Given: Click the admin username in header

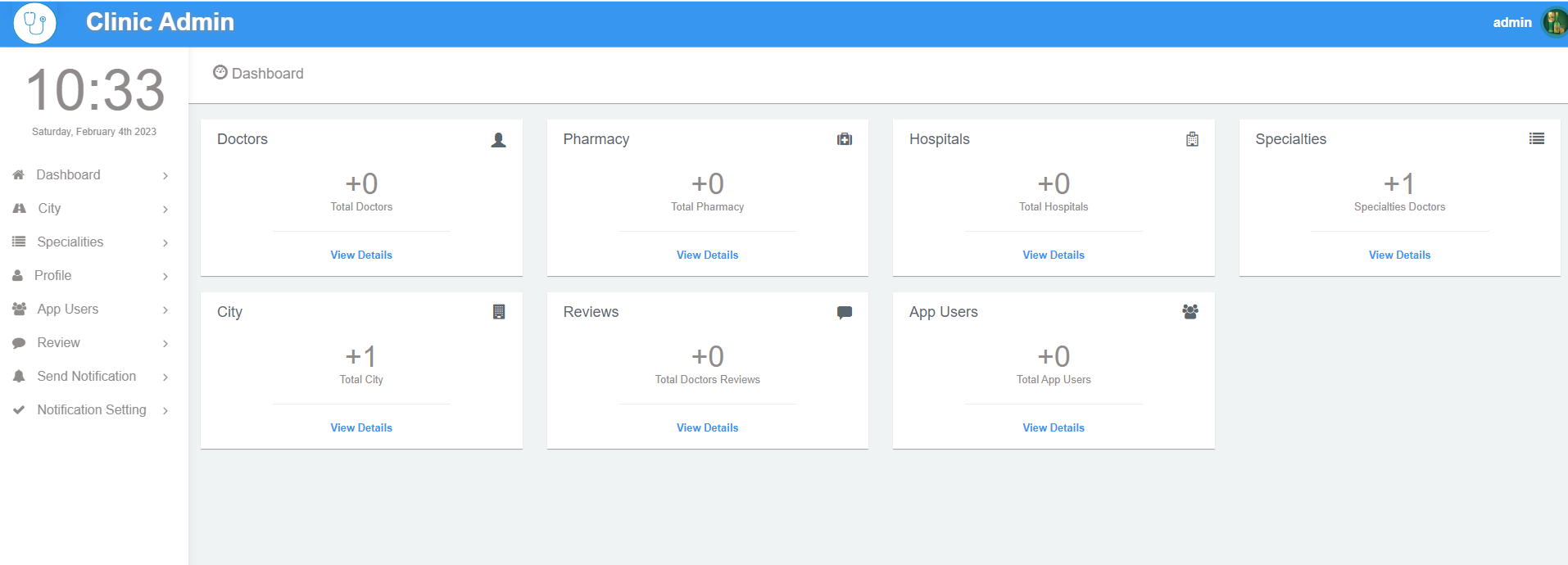Looking at the screenshot, I should tap(1511, 23).
